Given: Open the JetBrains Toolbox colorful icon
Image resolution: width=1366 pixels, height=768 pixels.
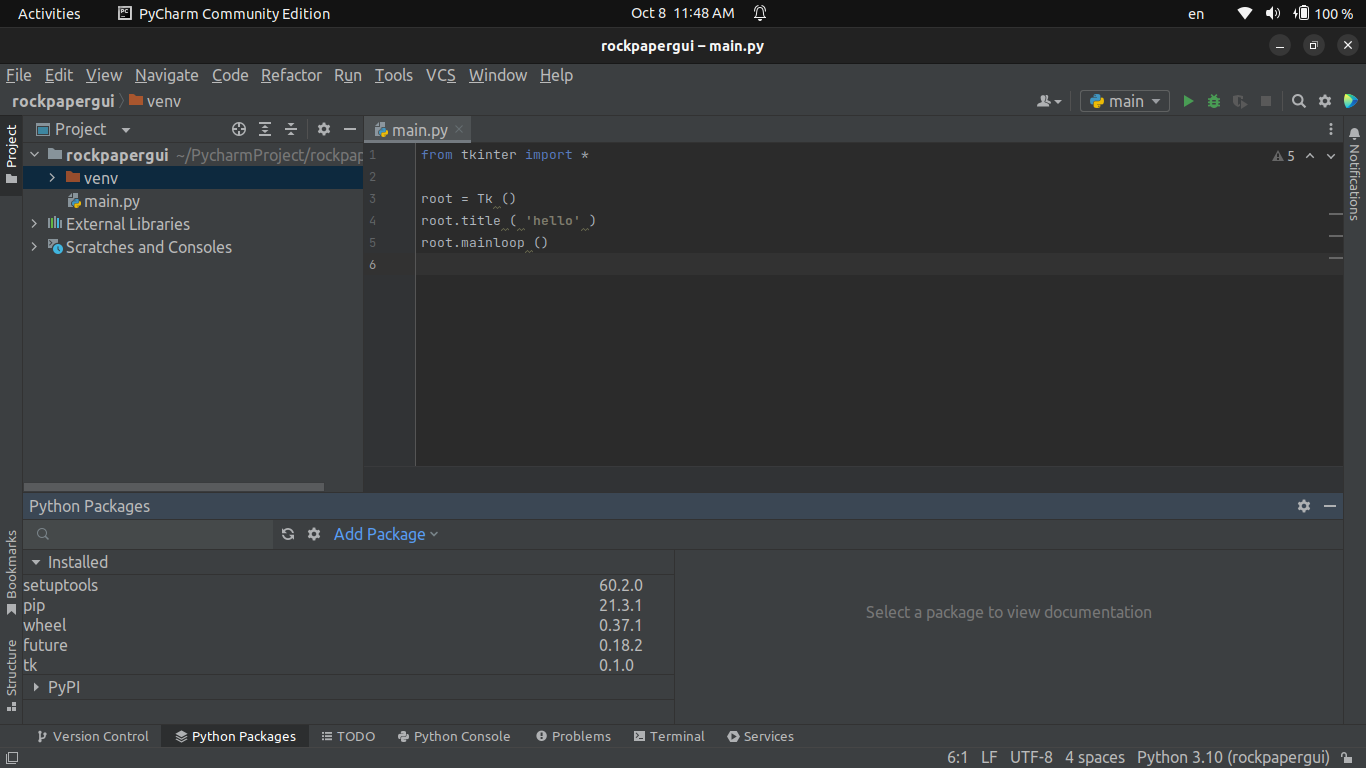Looking at the screenshot, I should tap(1351, 101).
